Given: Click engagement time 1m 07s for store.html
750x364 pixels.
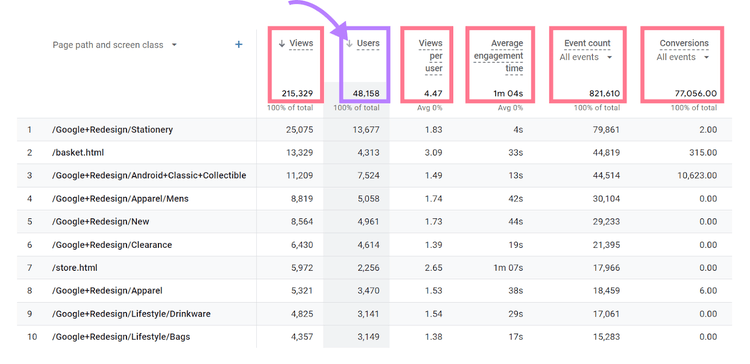Looking at the screenshot, I should click(508, 267).
